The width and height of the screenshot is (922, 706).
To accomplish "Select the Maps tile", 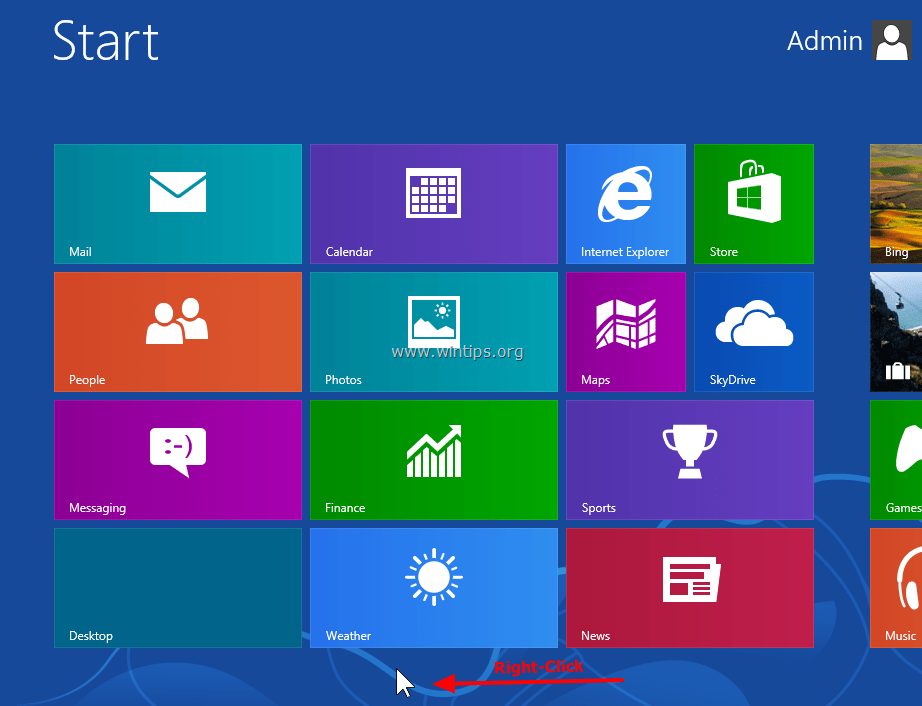I will click(625, 331).
